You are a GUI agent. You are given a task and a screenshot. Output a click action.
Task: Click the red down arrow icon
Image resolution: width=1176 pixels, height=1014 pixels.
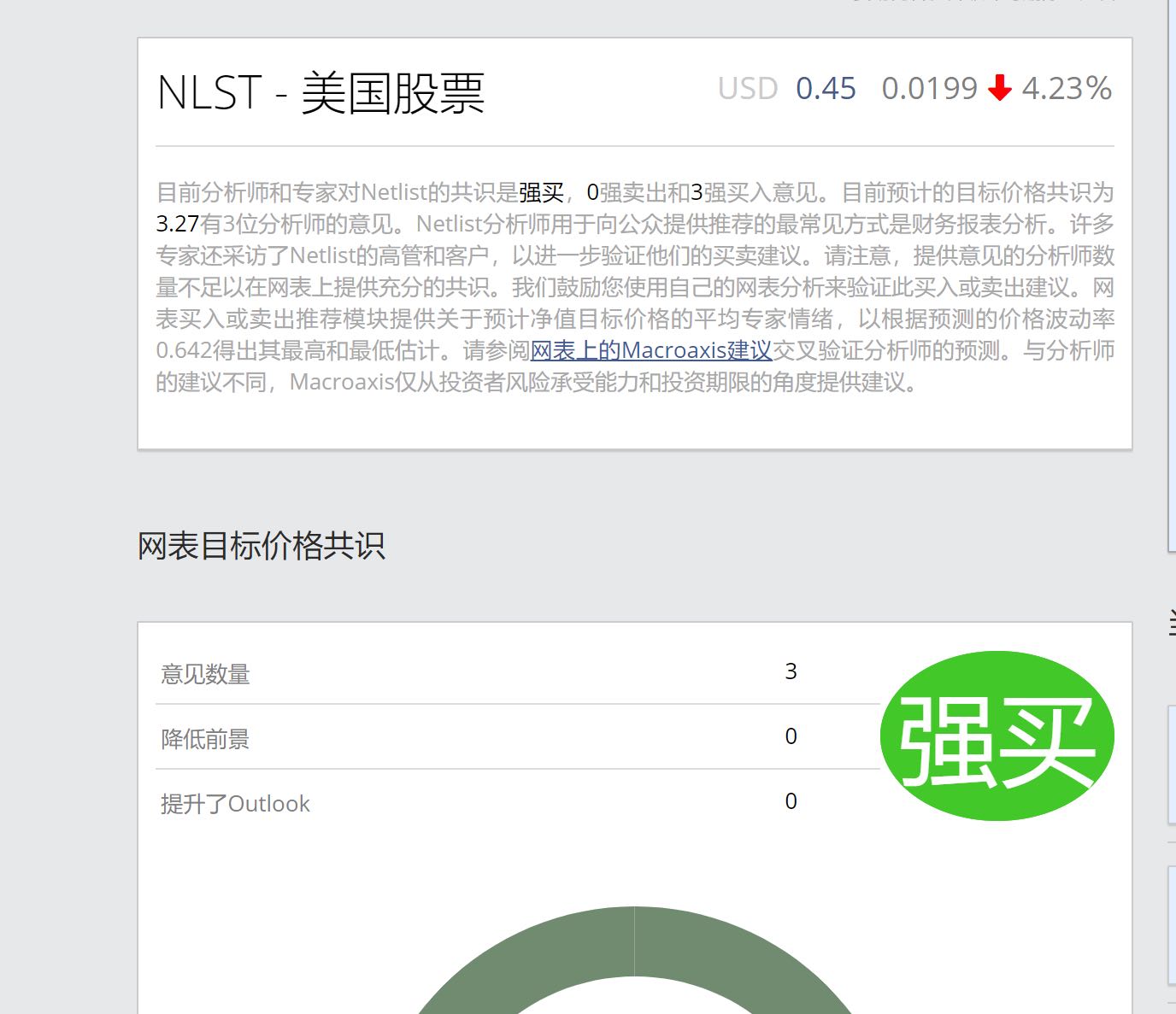(x=1000, y=87)
